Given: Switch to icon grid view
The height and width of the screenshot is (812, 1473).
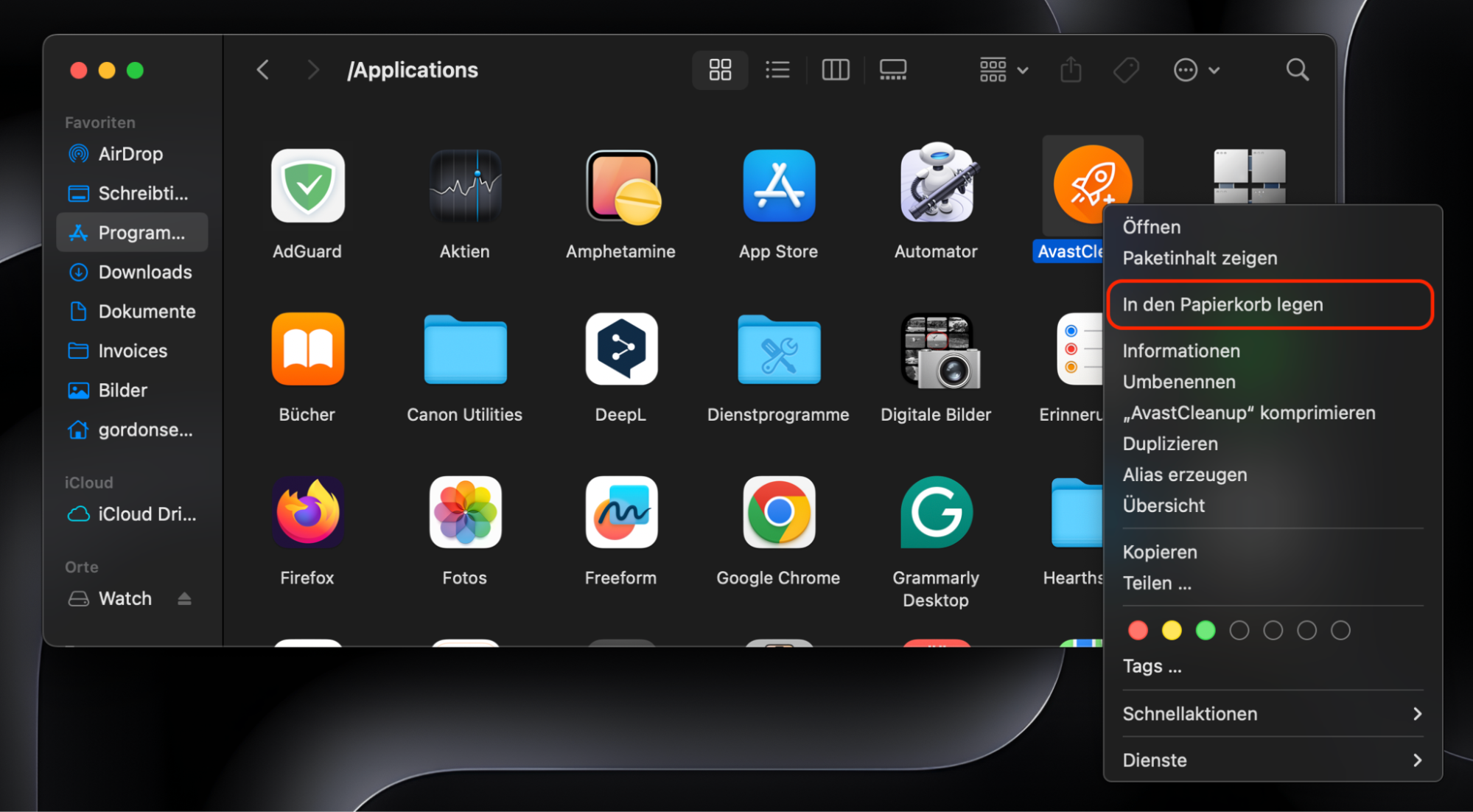Looking at the screenshot, I should pos(720,70).
